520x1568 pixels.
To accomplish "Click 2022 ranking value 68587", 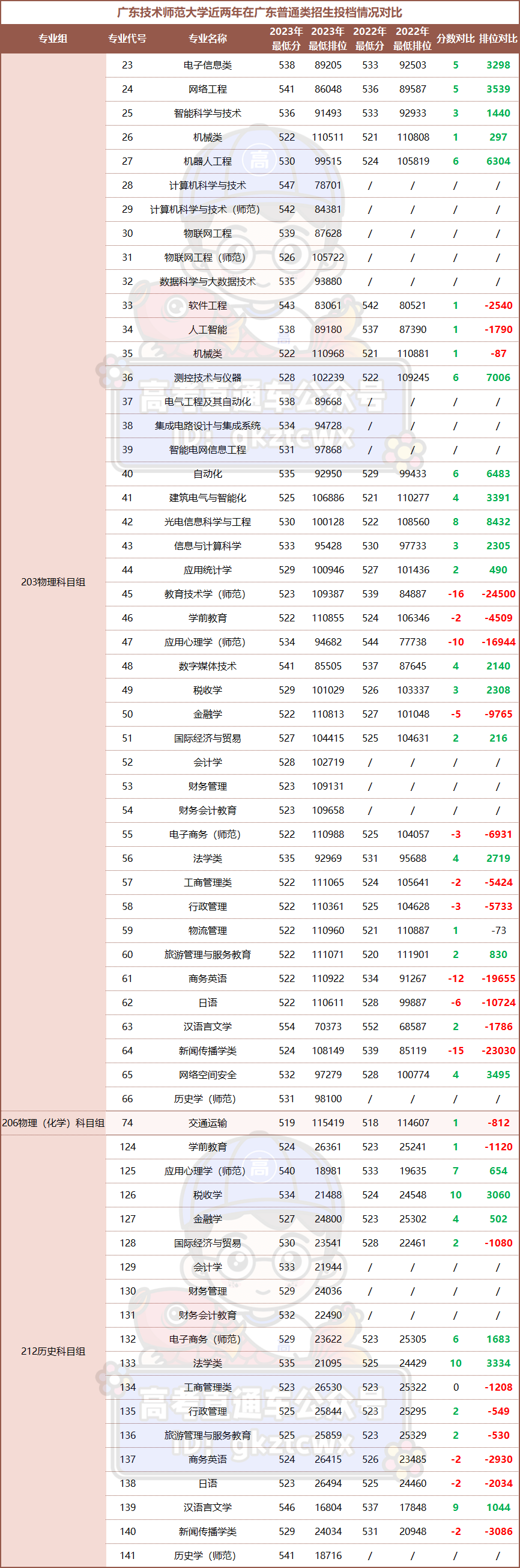I will pos(413,1027).
